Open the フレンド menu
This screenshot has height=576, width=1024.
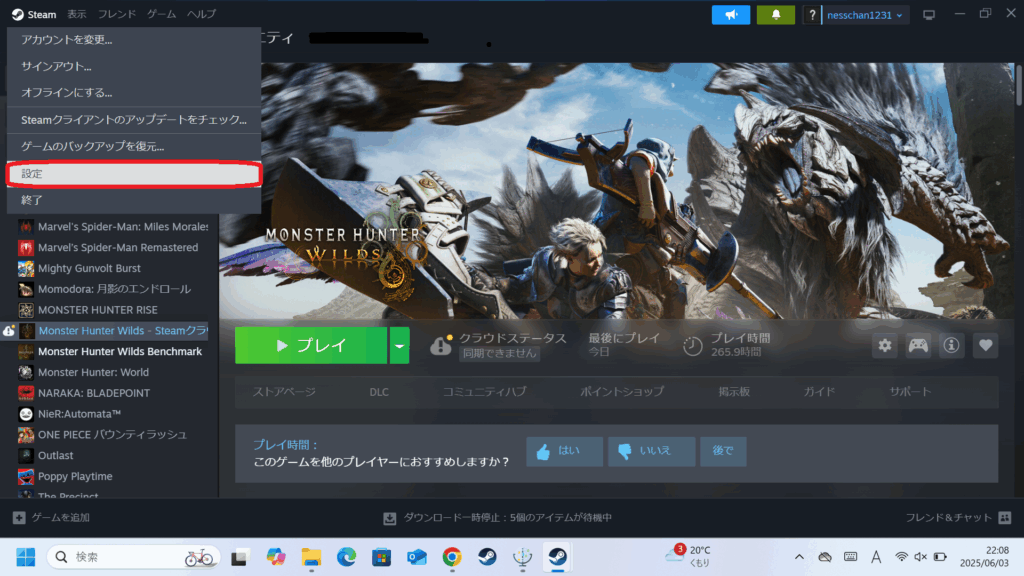pyautogui.click(x=117, y=14)
